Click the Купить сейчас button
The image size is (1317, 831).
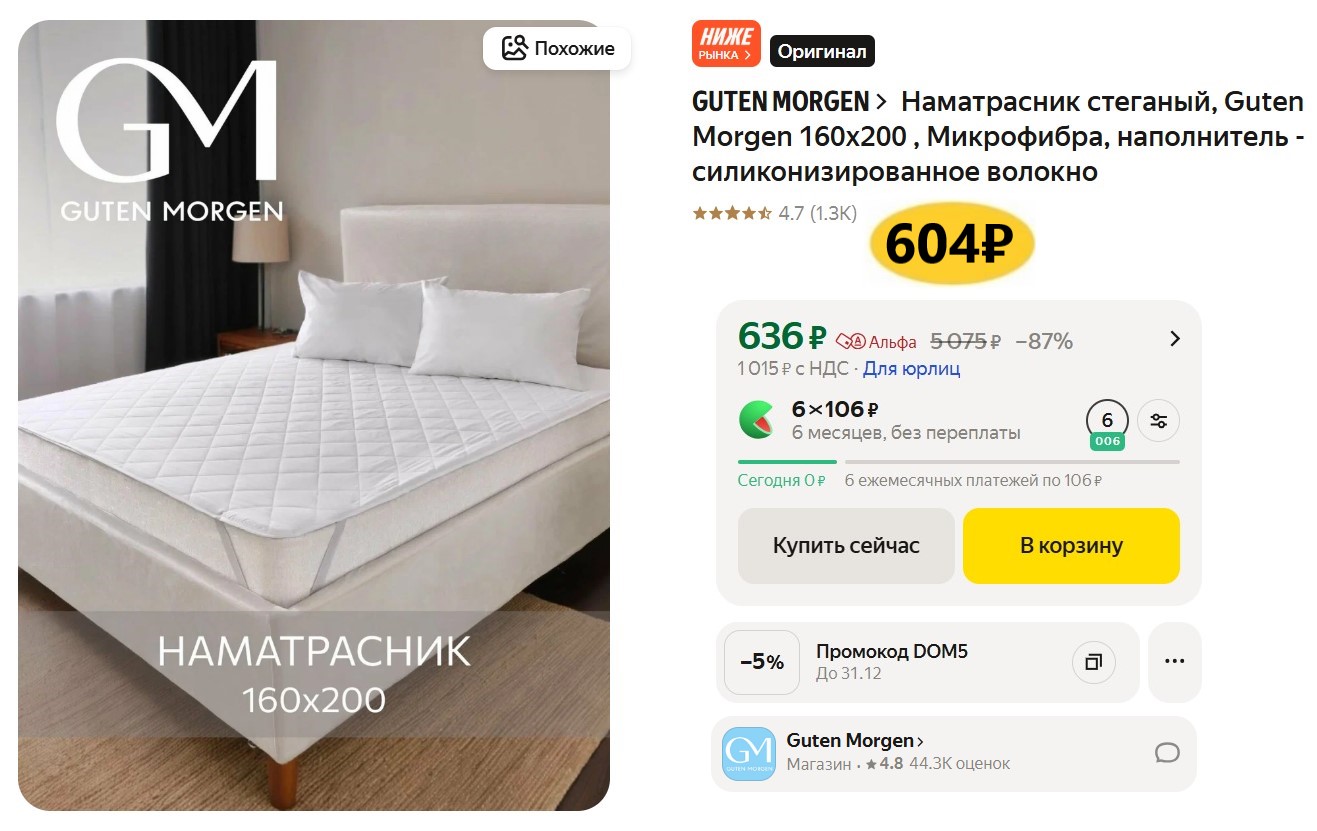pos(846,546)
